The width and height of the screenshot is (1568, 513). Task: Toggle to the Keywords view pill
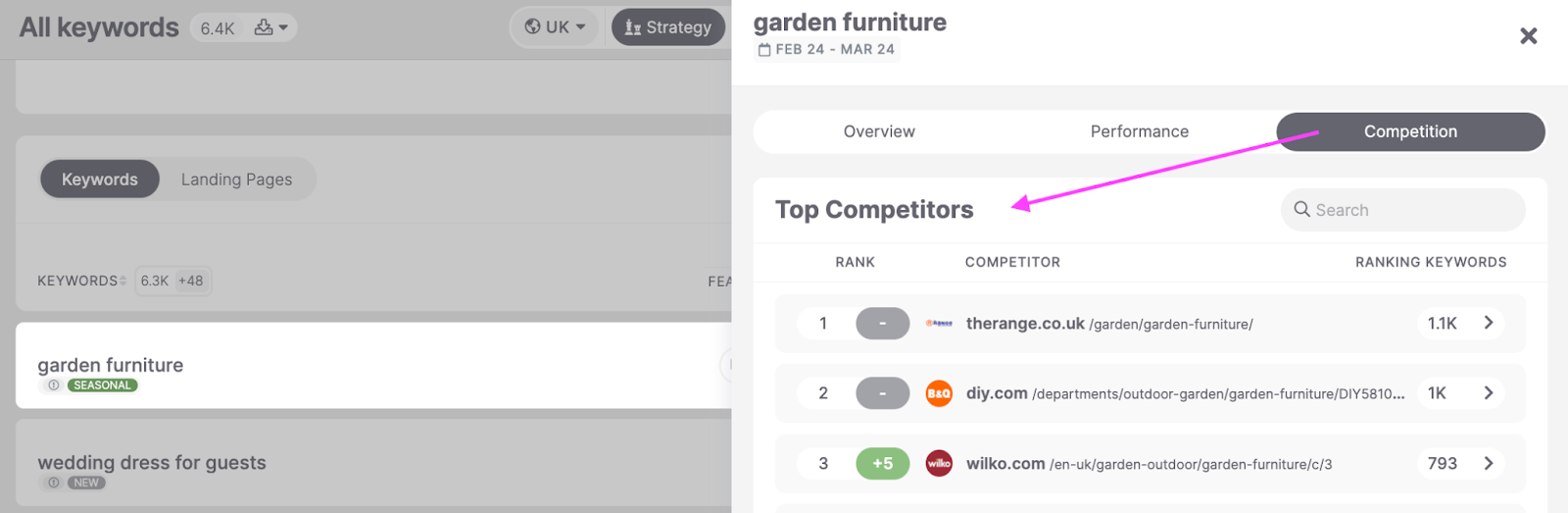click(100, 180)
